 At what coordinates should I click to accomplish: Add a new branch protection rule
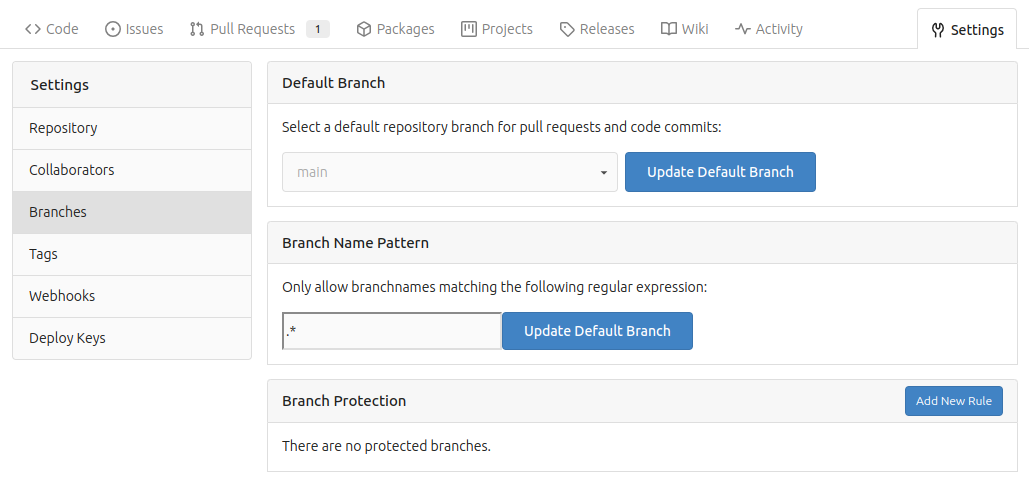click(x=953, y=401)
